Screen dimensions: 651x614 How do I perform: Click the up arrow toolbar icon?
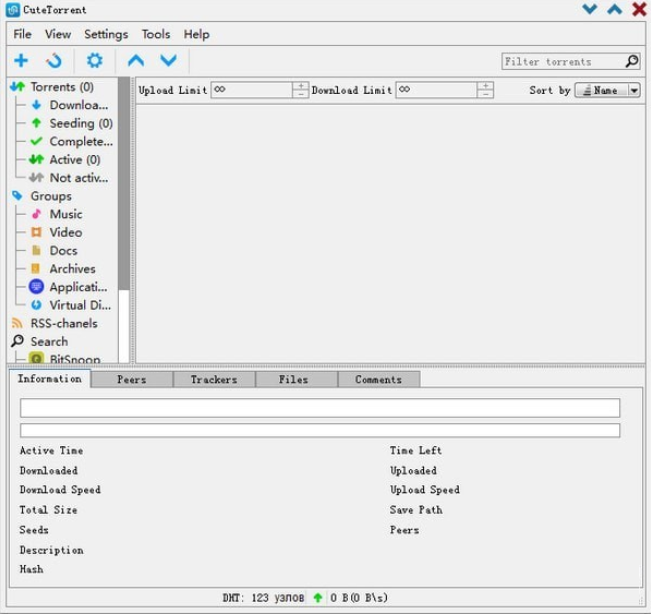(135, 61)
